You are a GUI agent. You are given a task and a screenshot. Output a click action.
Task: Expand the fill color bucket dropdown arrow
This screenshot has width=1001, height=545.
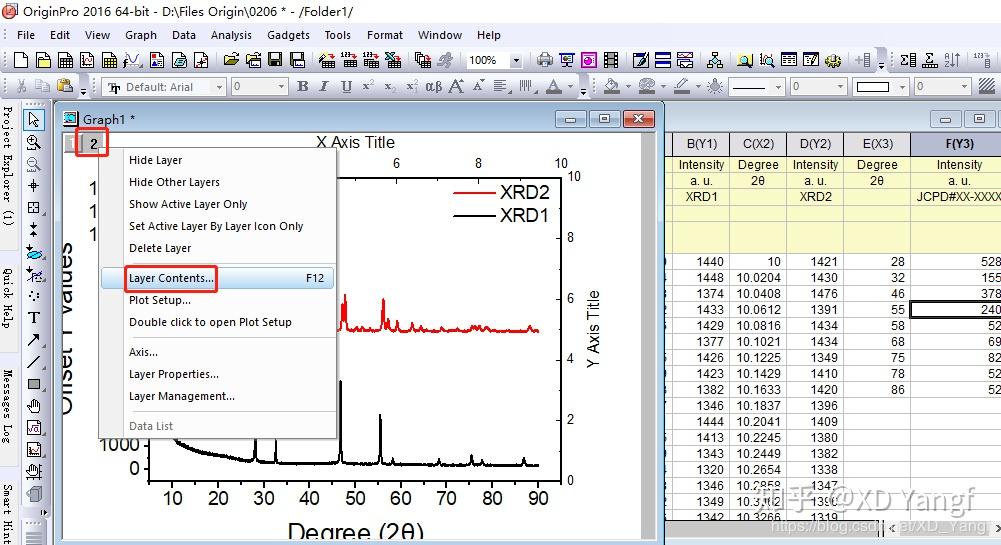pos(628,86)
